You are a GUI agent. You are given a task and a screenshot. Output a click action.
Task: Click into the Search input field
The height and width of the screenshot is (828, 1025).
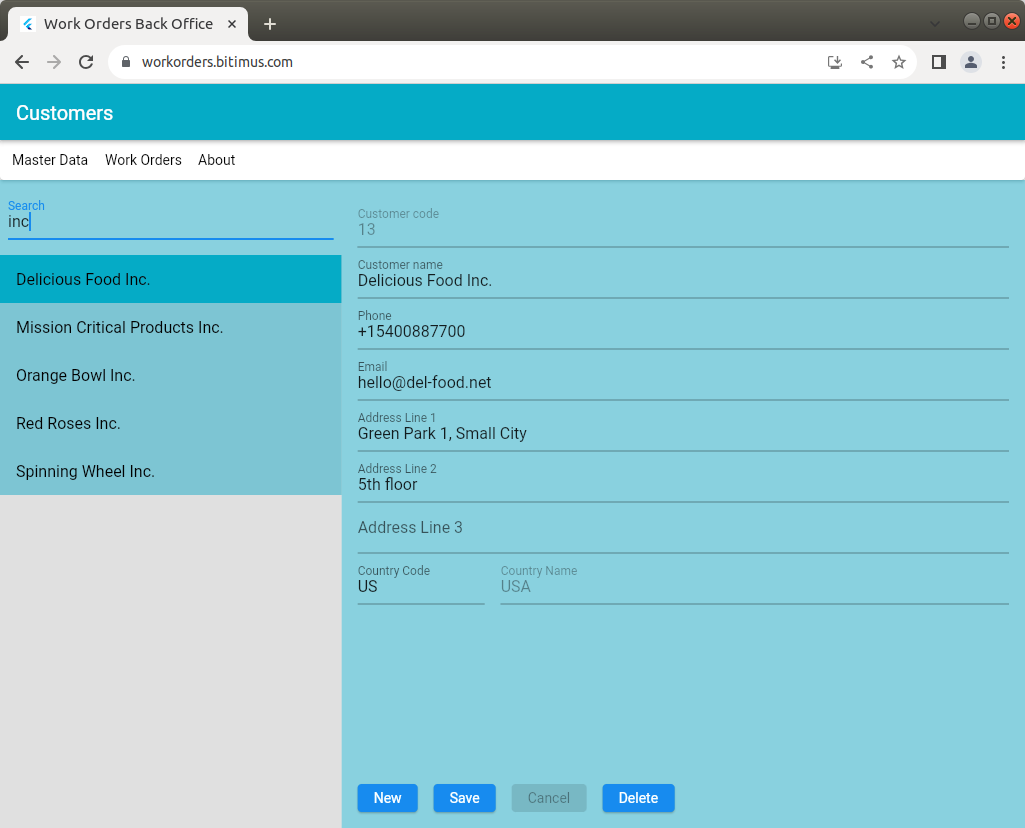click(170, 222)
